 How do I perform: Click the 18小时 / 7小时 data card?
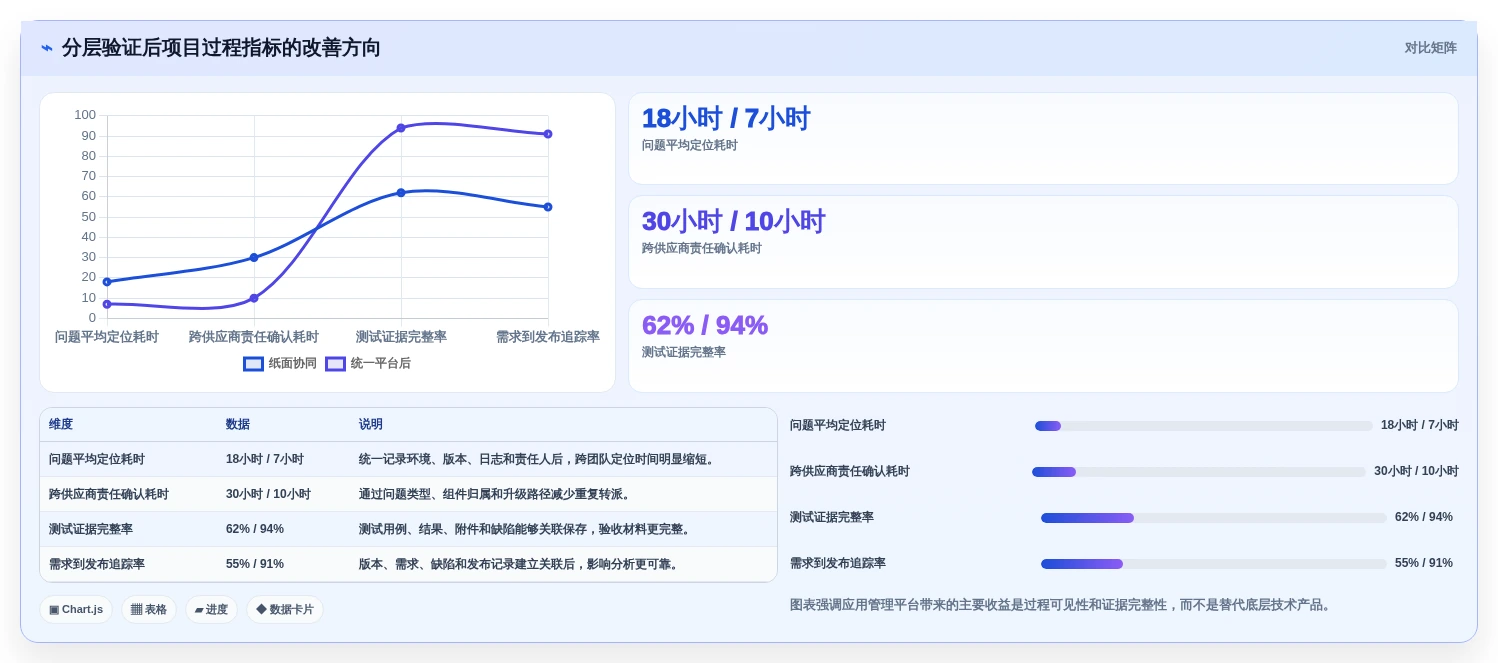pyautogui.click(x=1043, y=139)
